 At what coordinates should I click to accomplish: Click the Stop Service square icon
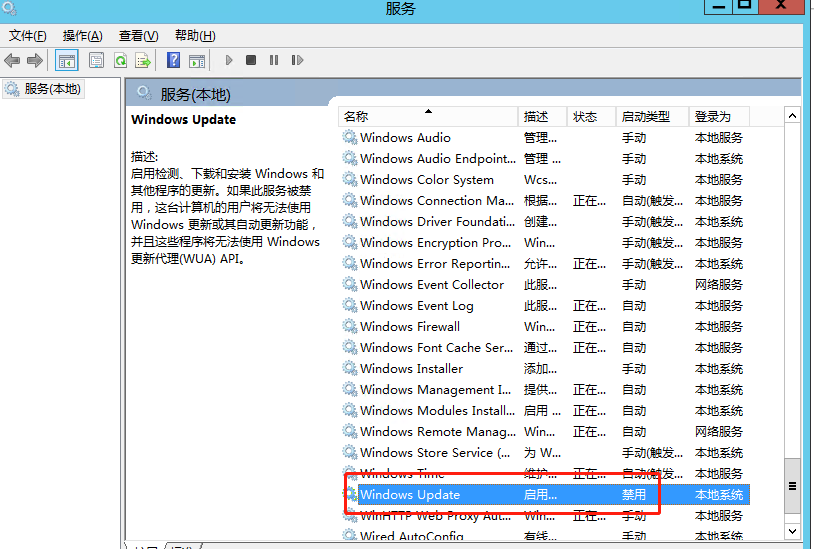coord(251,60)
